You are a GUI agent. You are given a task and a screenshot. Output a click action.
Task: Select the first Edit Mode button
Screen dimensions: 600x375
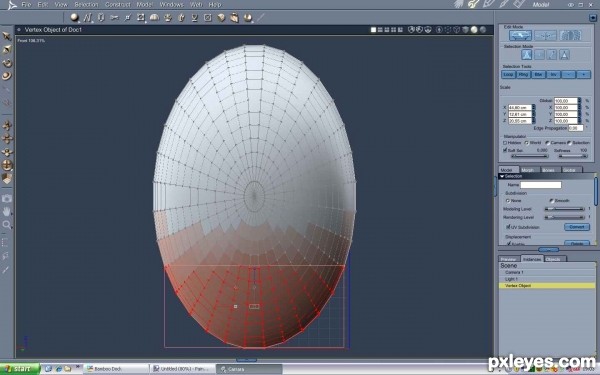point(520,36)
